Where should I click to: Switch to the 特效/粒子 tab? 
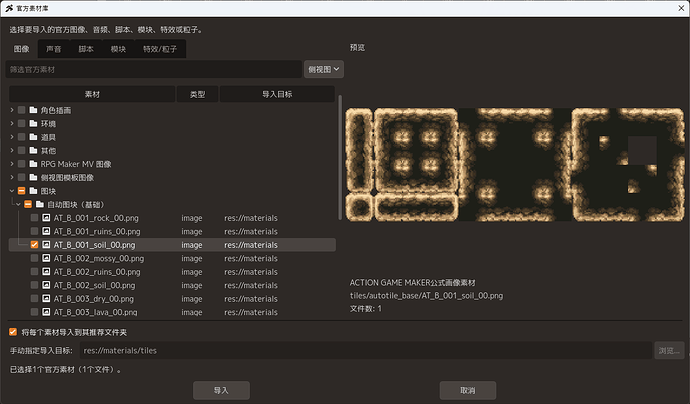click(x=160, y=49)
